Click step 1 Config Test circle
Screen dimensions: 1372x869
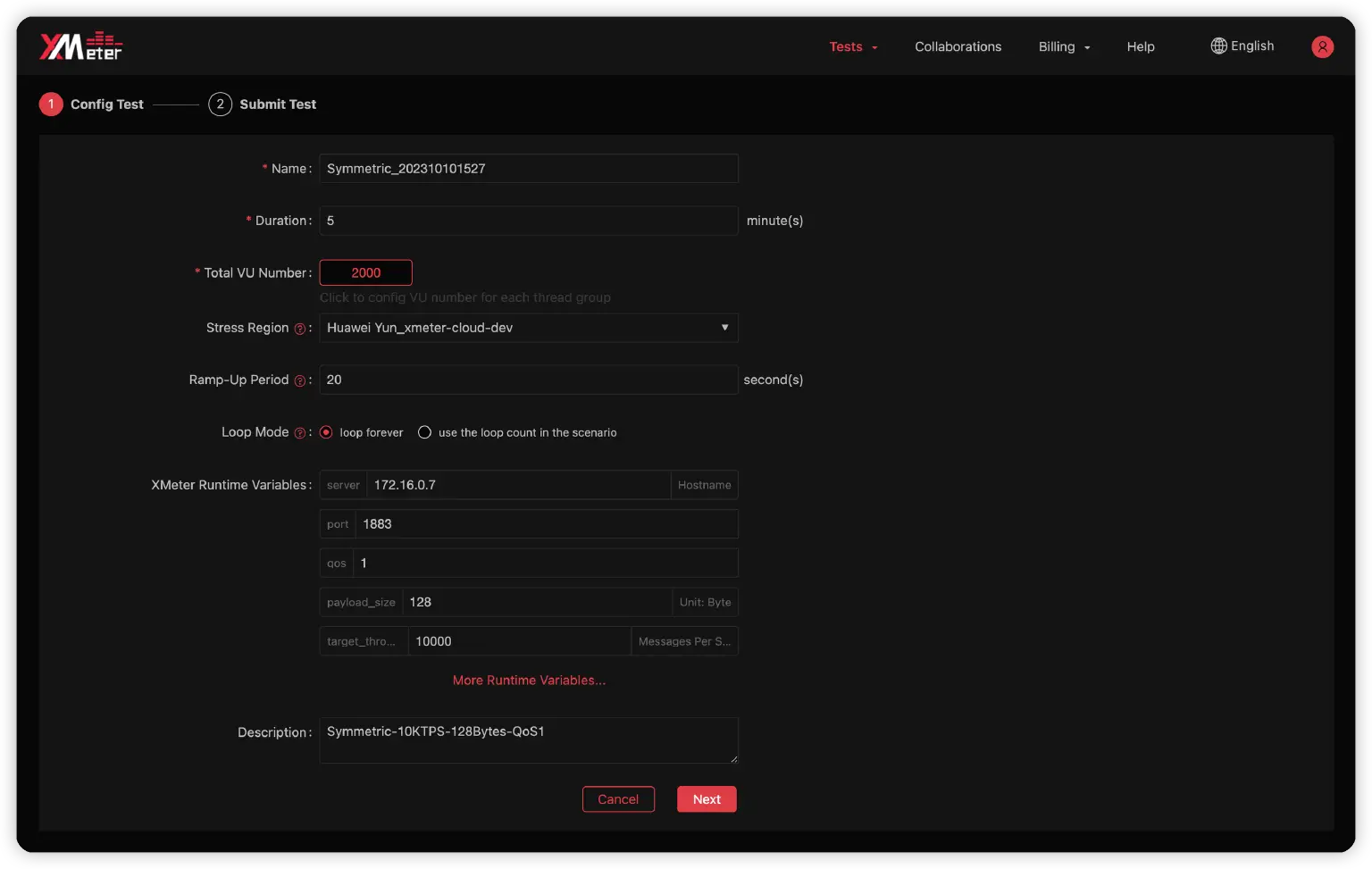(x=51, y=104)
